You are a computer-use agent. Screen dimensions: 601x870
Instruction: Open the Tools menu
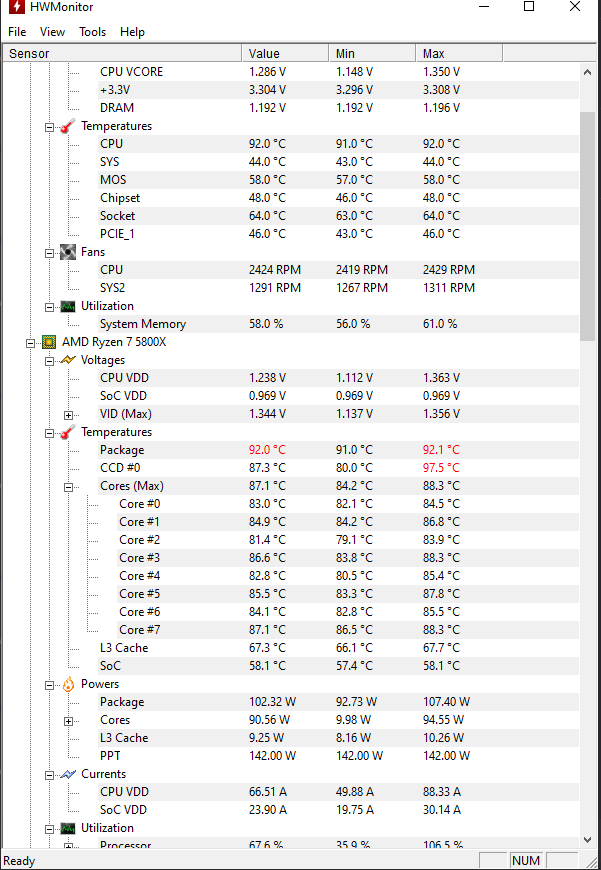coord(92,32)
